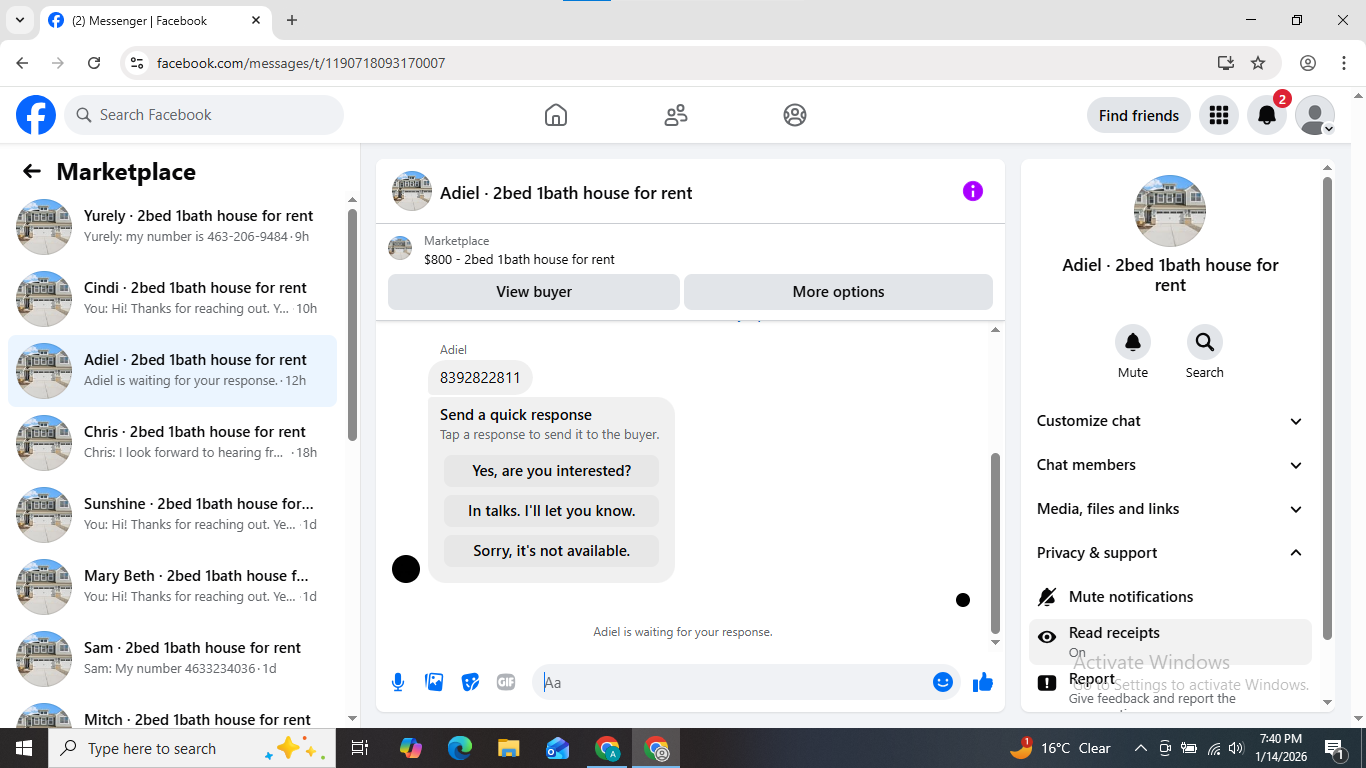The width and height of the screenshot is (1366, 768).
Task: Open File Explorer from taskbar
Action: pos(509,748)
